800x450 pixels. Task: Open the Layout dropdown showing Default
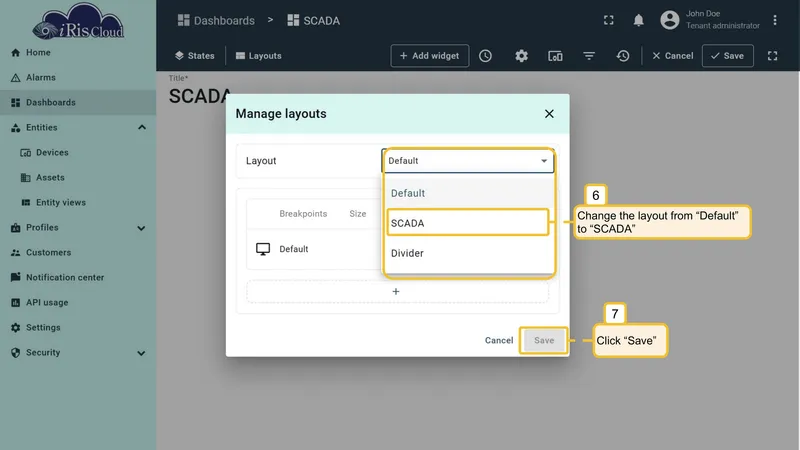coord(468,161)
